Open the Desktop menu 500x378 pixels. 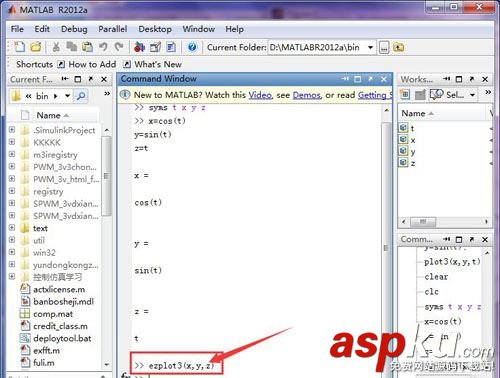pyautogui.click(x=155, y=29)
